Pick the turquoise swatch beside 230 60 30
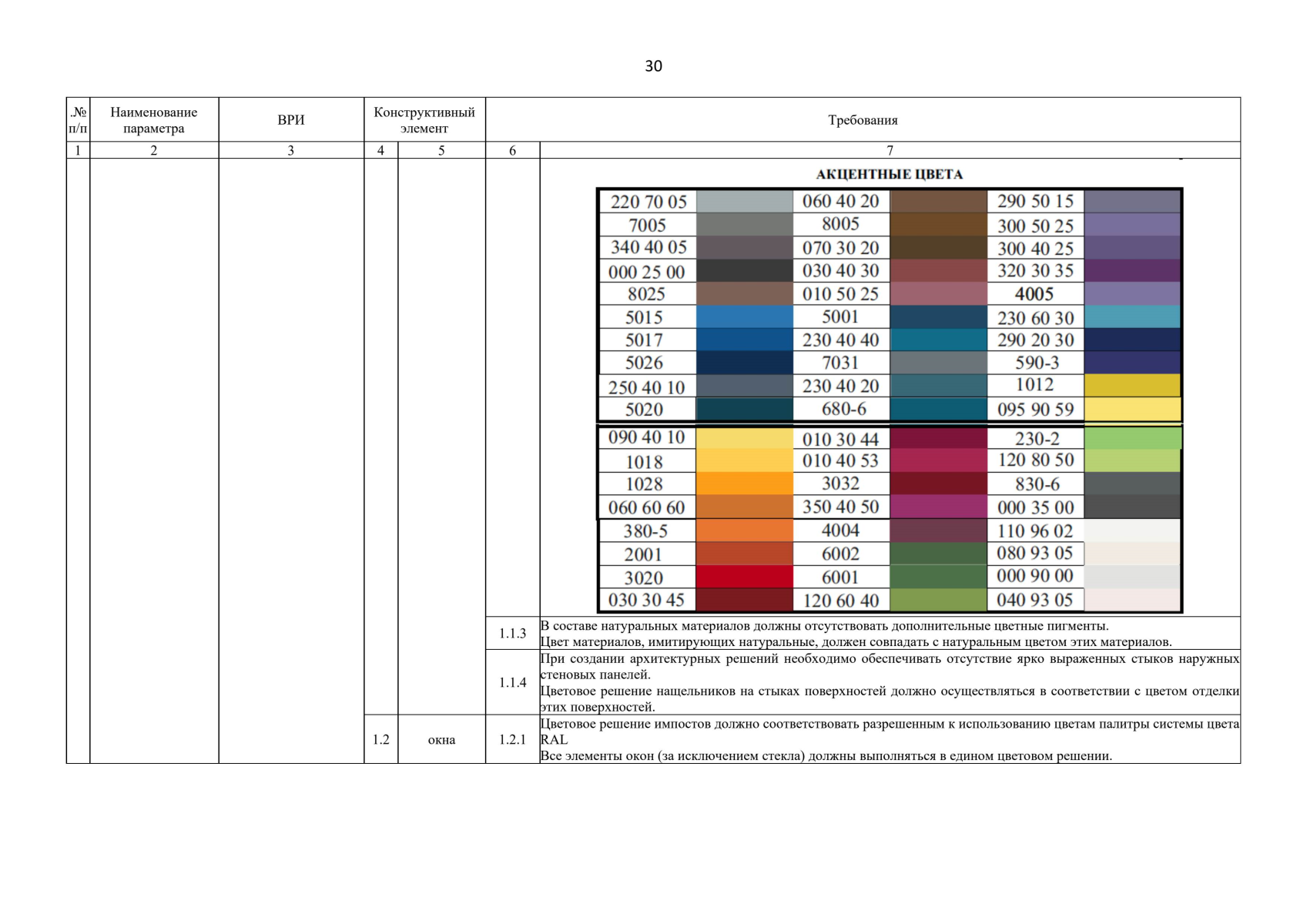 pos(1131,317)
